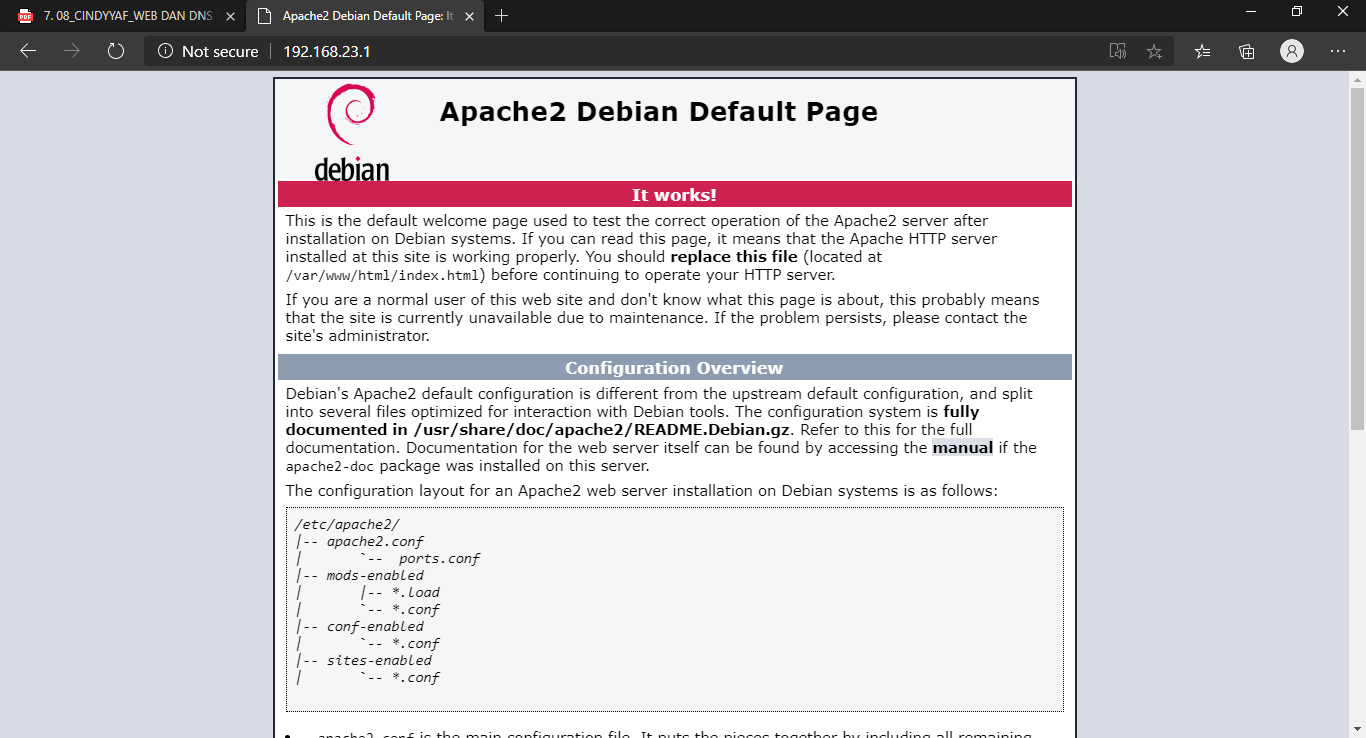The width and height of the screenshot is (1366, 738).
Task: Click the forward navigation arrow
Action: 71,51
